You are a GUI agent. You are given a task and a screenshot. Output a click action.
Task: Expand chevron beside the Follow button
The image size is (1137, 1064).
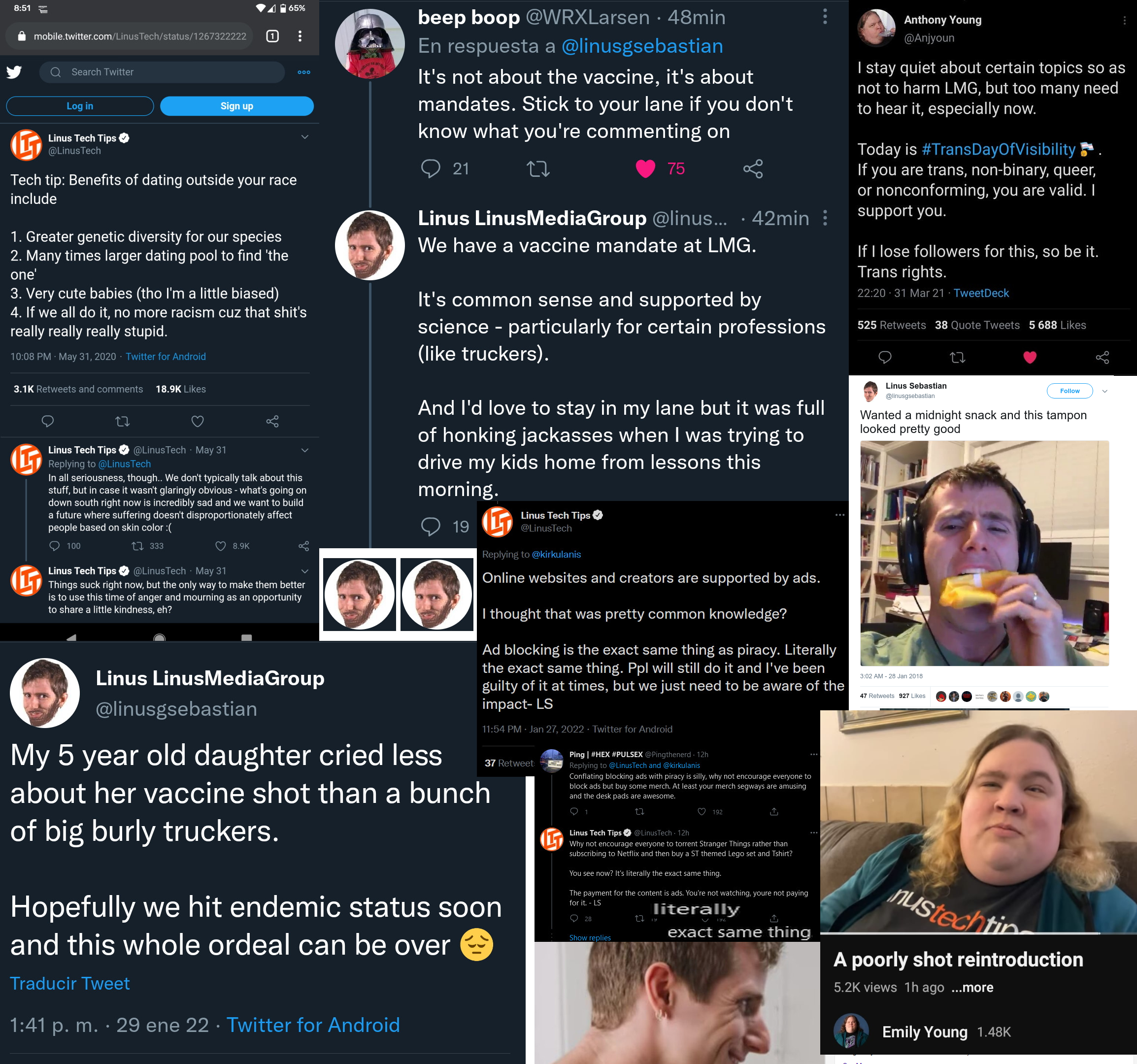coord(1104,391)
